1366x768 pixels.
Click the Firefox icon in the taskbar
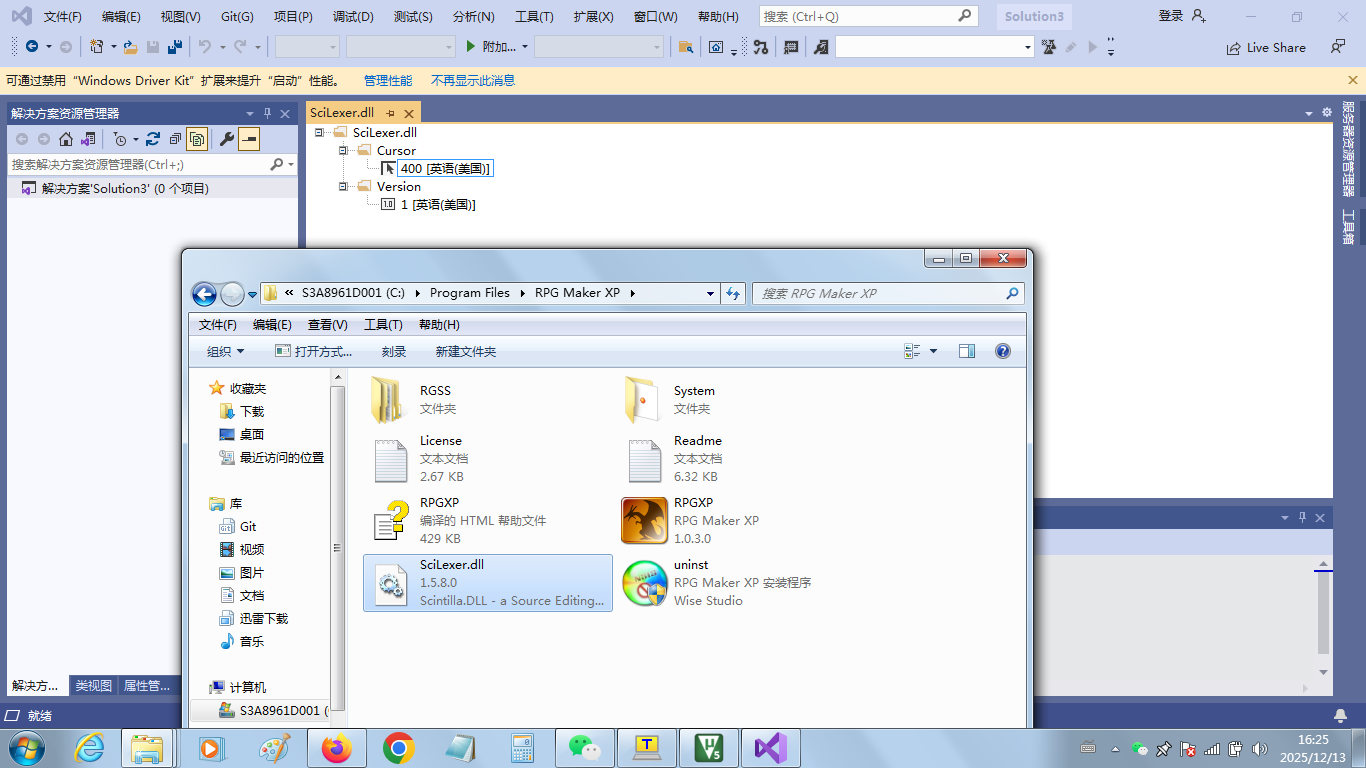[337, 747]
